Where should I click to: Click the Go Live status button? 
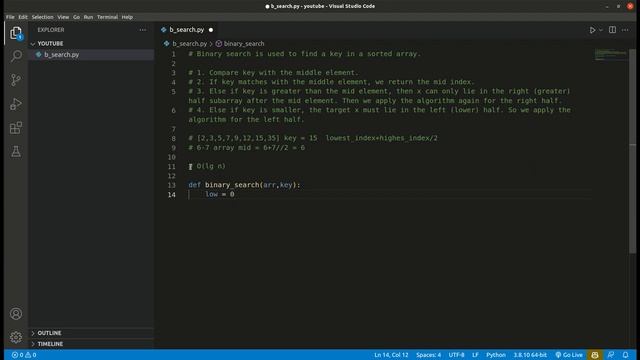click(x=569, y=355)
